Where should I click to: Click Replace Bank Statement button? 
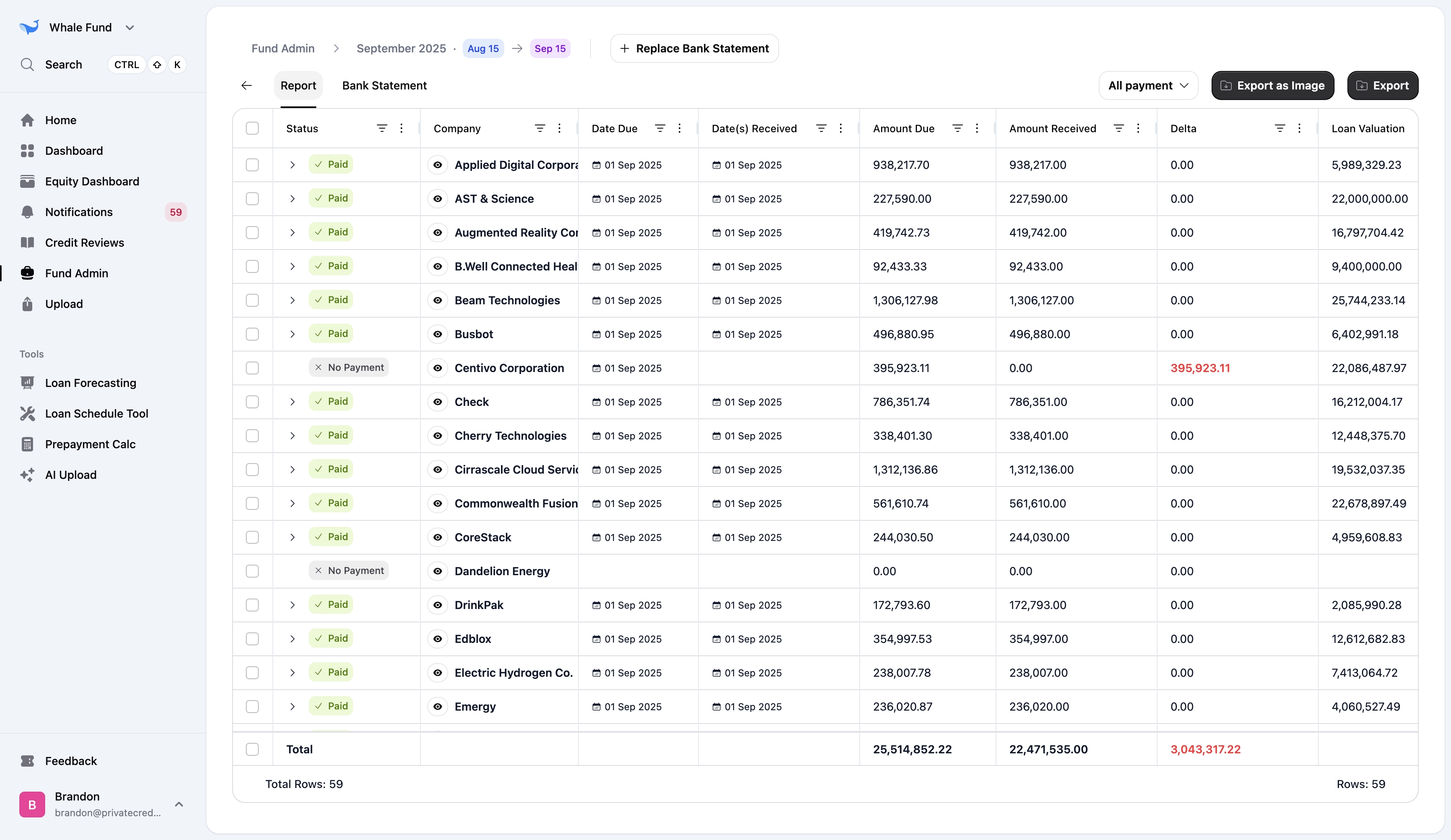(694, 48)
